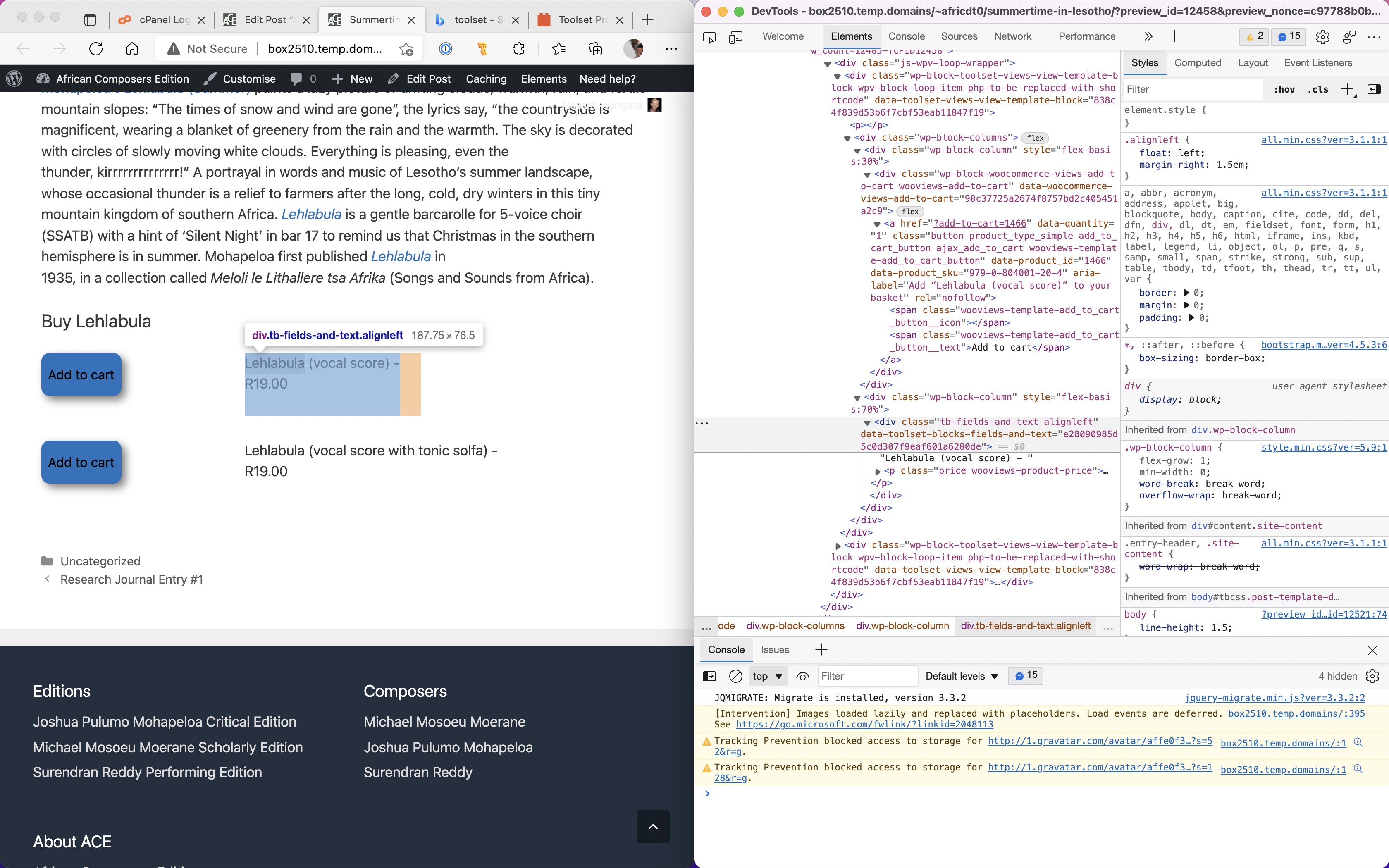Image resolution: width=1389 pixels, height=868 pixels.
Task: Open the tab actions menu icon
Action: point(90,20)
